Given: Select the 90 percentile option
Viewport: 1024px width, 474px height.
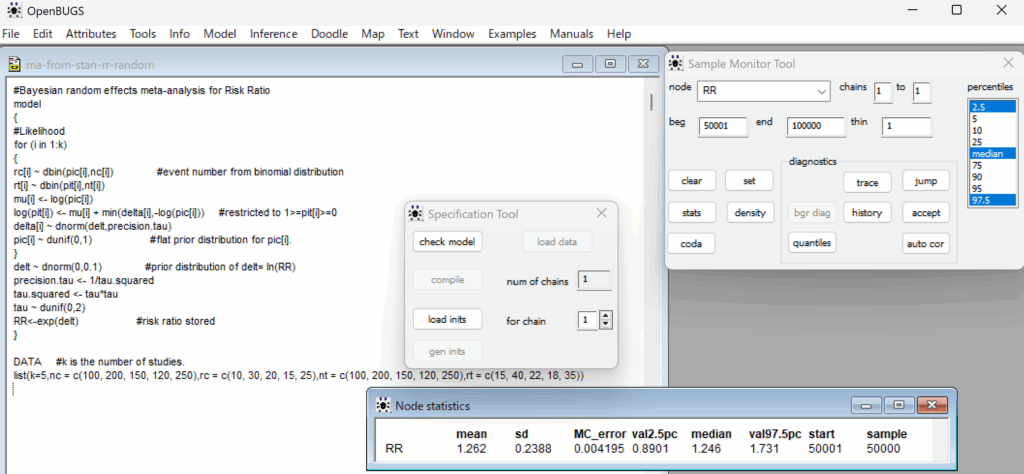Looking at the screenshot, I should click(992, 177).
